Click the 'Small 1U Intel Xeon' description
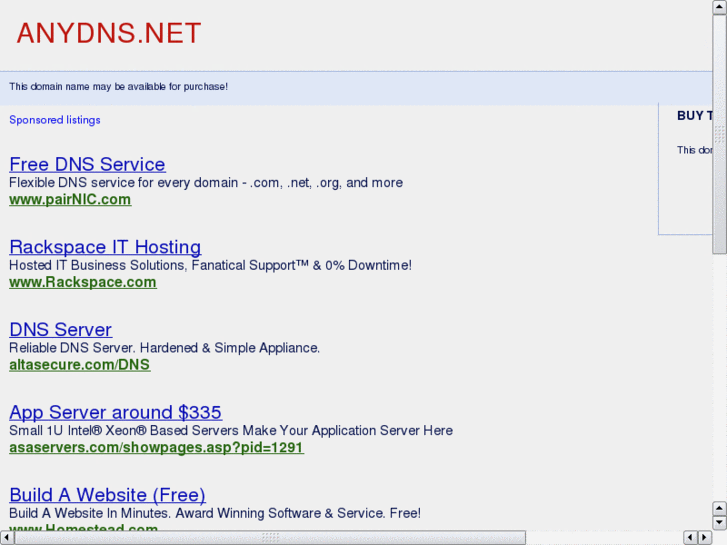This screenshot has height=545, width=727. 231,430
